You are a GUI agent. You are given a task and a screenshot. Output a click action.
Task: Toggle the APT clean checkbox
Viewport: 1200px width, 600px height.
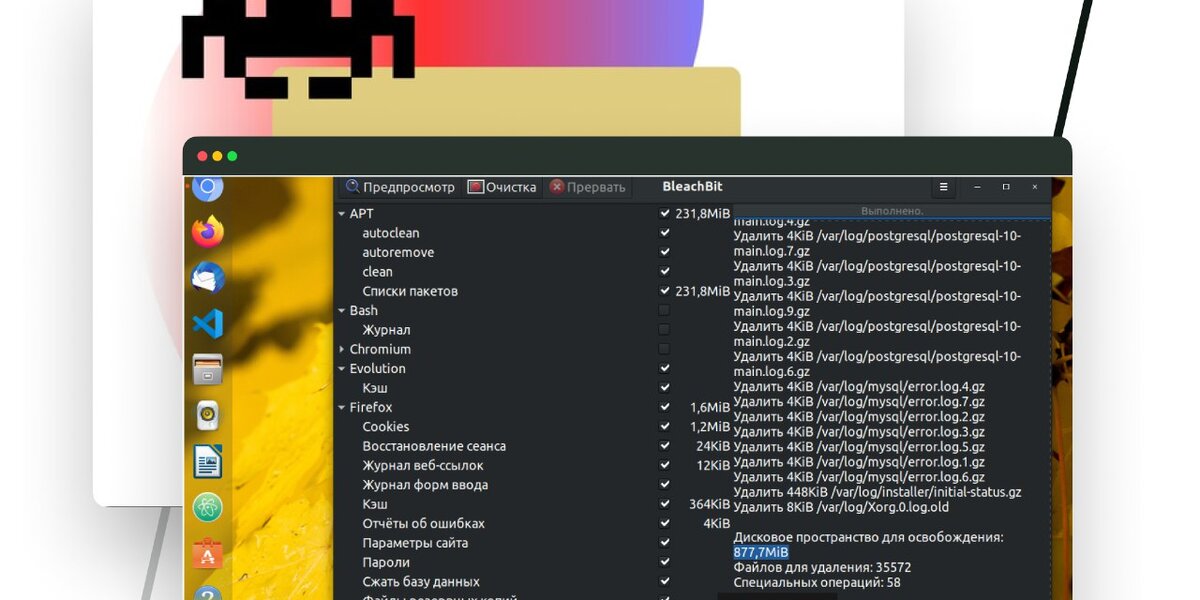tap(665, 272)
